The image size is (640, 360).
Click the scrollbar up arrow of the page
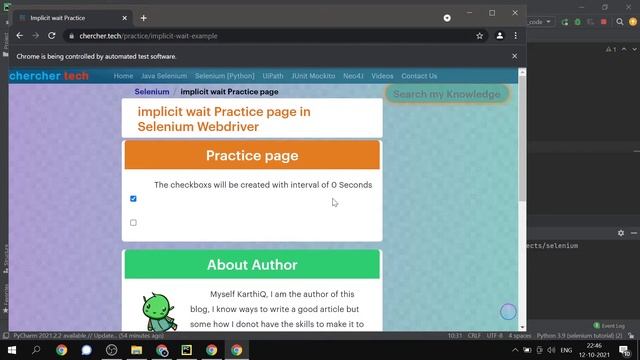[522, 72]
